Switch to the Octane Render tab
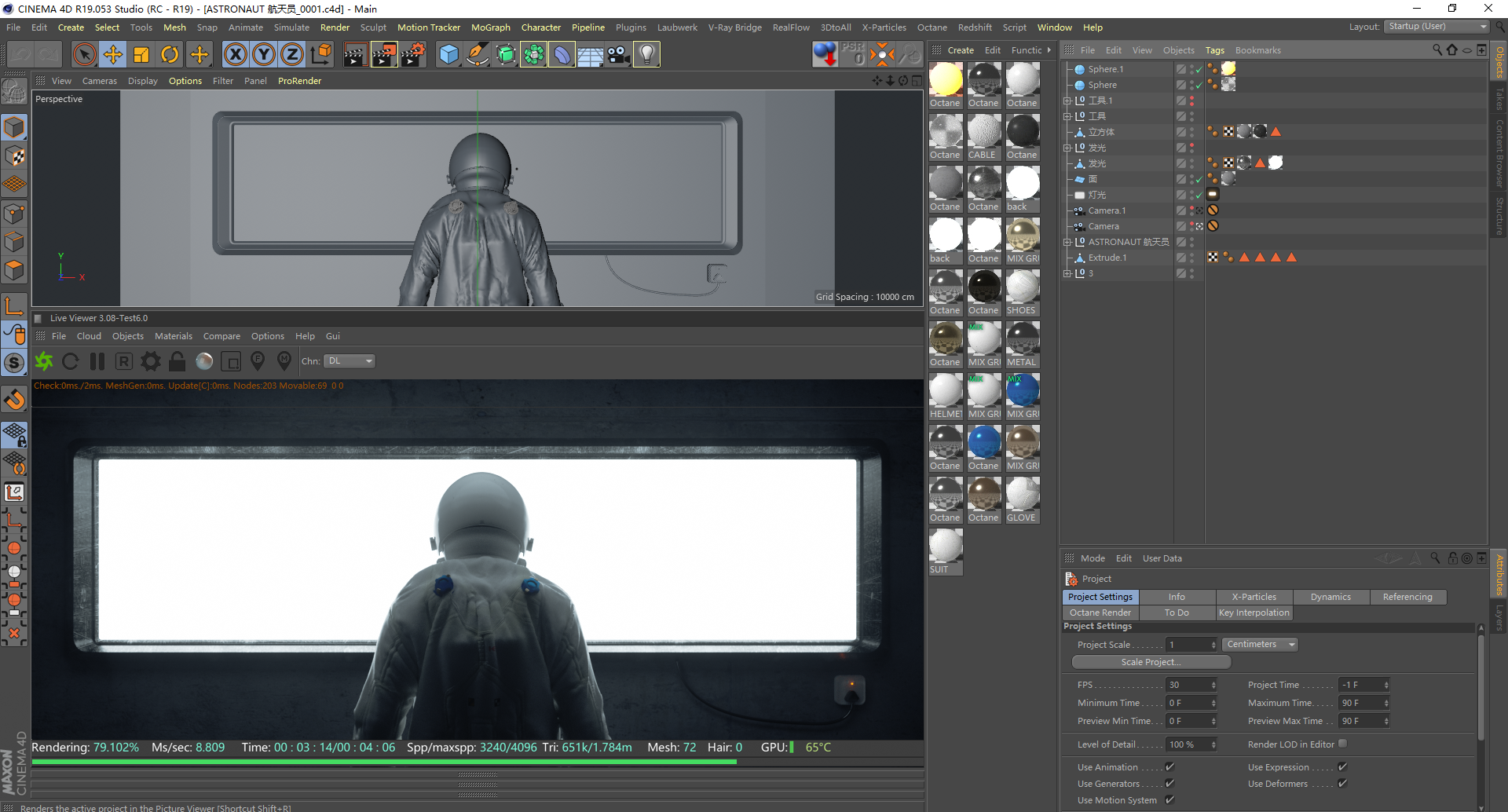1508x812 pixels. coord(1100,613)
